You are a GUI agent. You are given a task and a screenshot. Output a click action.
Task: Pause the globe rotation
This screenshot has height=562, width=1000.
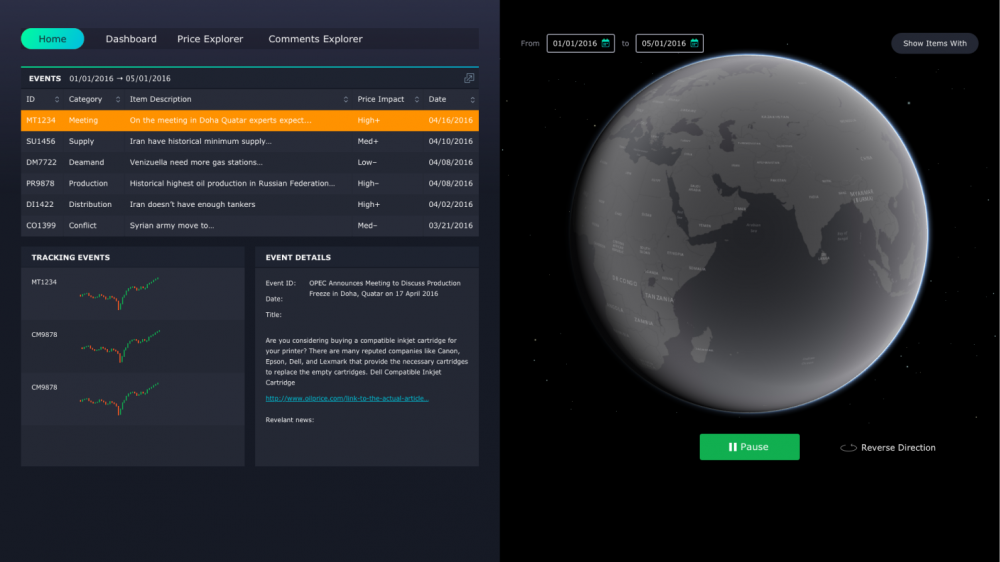pyautogui.click(x=749, y=447)
